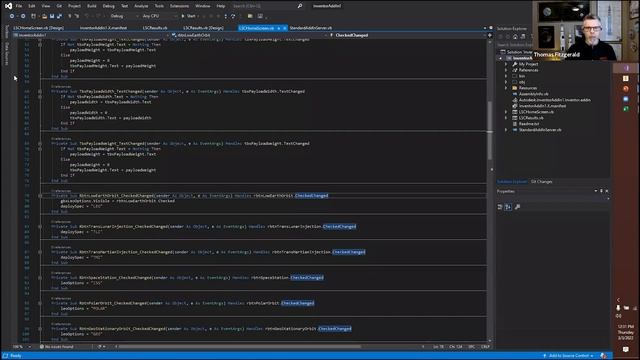Click the Visual Studio logo icon
The width and height of the screenshot is (640, 360).
click(8, 6)
